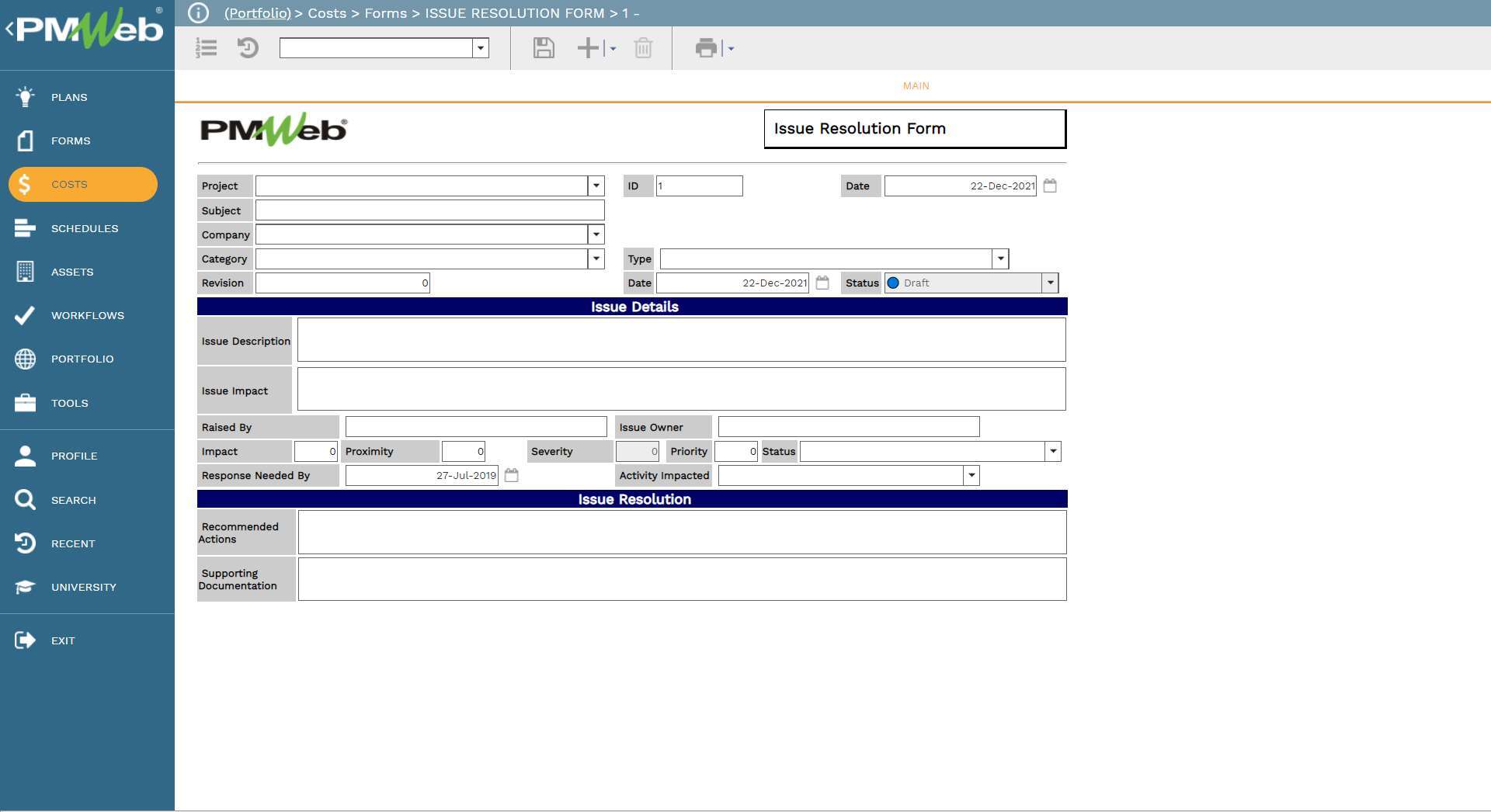
Task: Click the Search magnifier icon
Action: tap(25, 500)
